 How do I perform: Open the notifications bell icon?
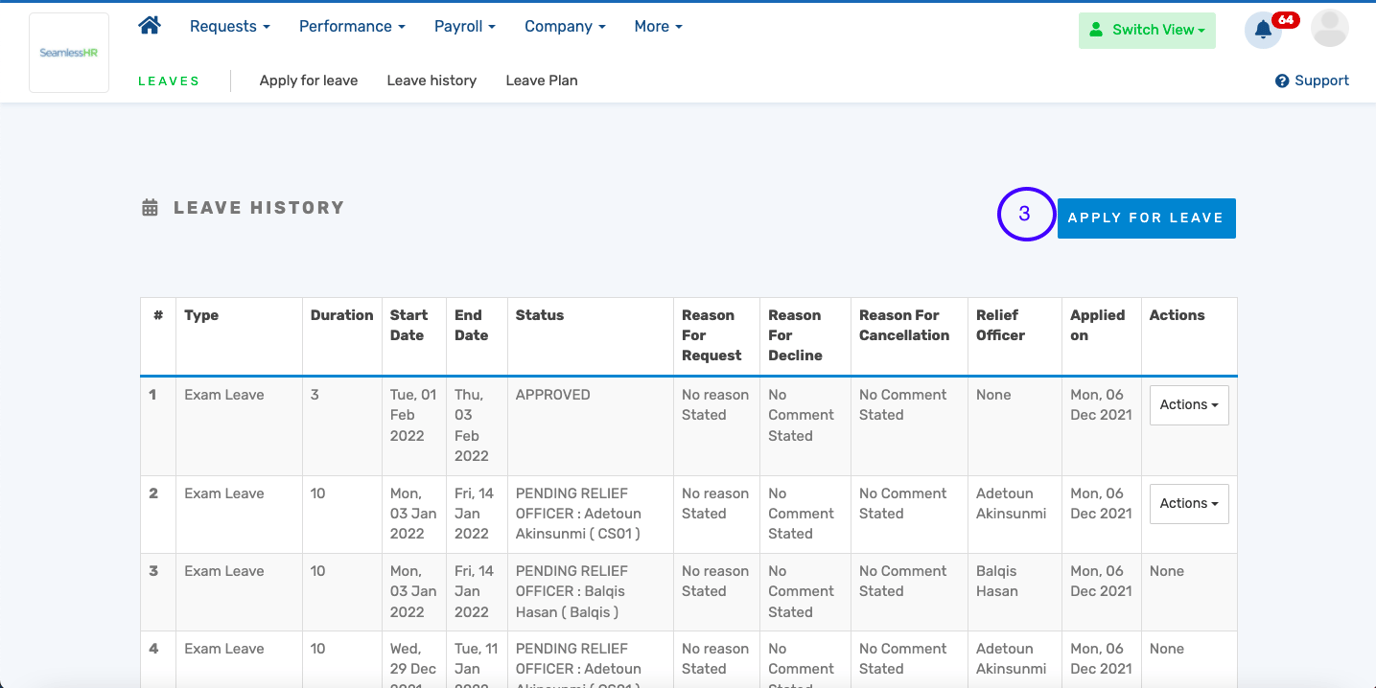(x=1263, y=30)
